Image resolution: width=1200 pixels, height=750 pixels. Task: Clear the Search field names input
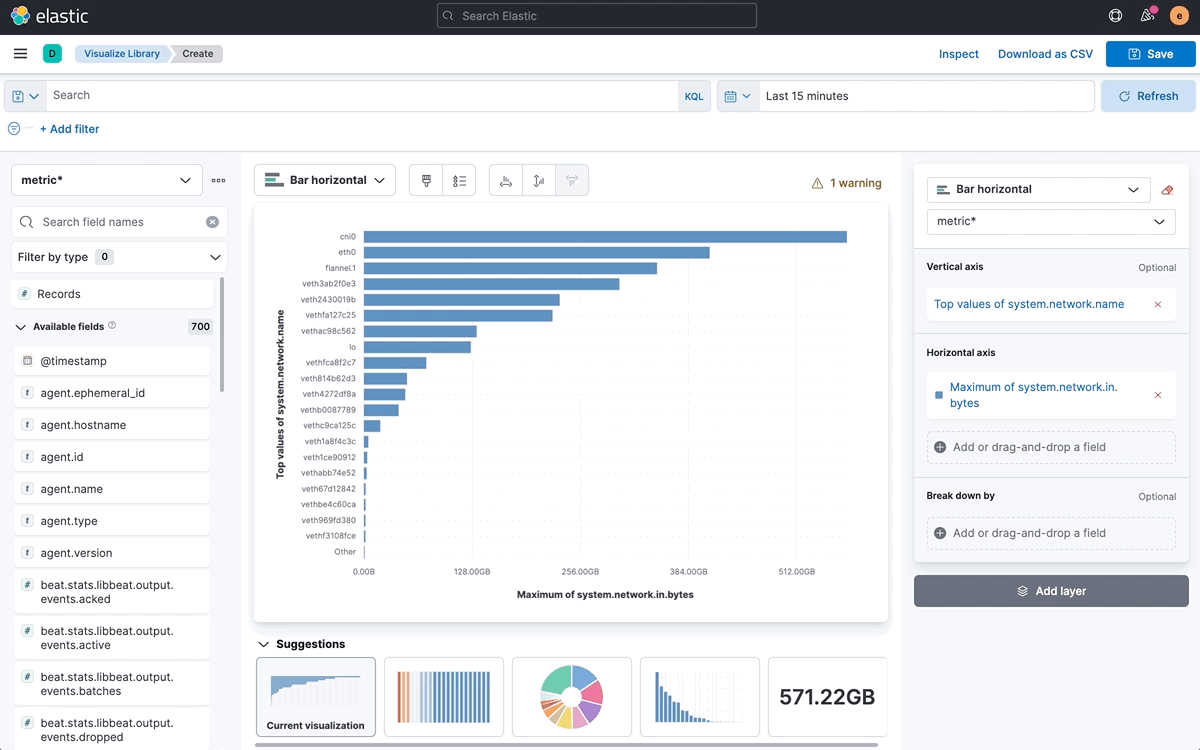(x=212, y=222)
